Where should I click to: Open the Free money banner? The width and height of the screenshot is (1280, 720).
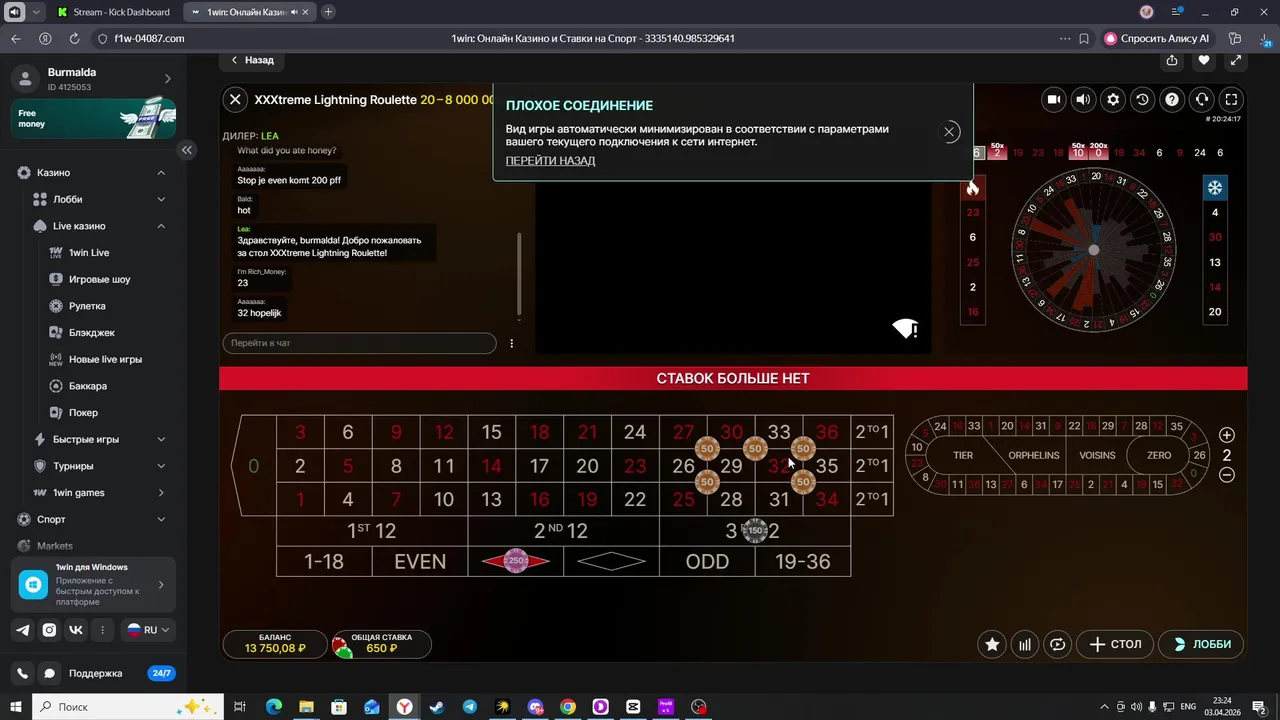point(93,119)
